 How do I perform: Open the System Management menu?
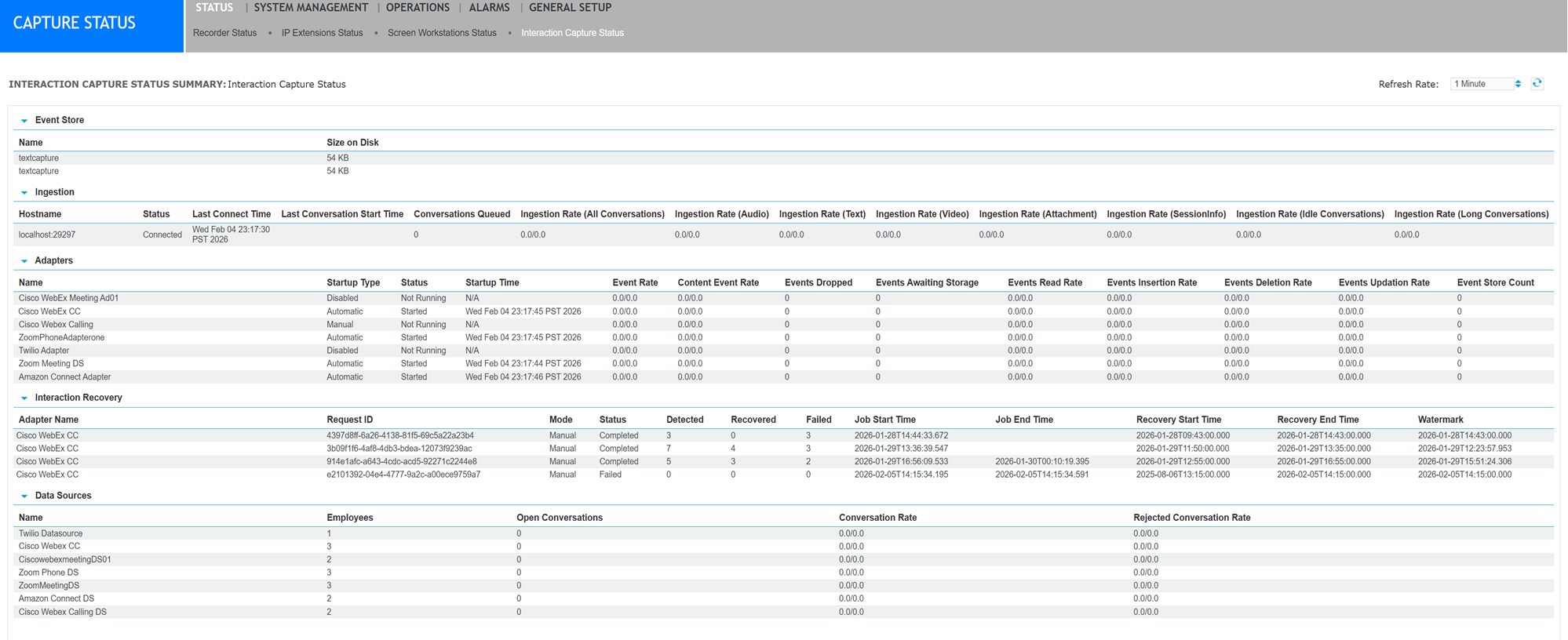[311, 8]
